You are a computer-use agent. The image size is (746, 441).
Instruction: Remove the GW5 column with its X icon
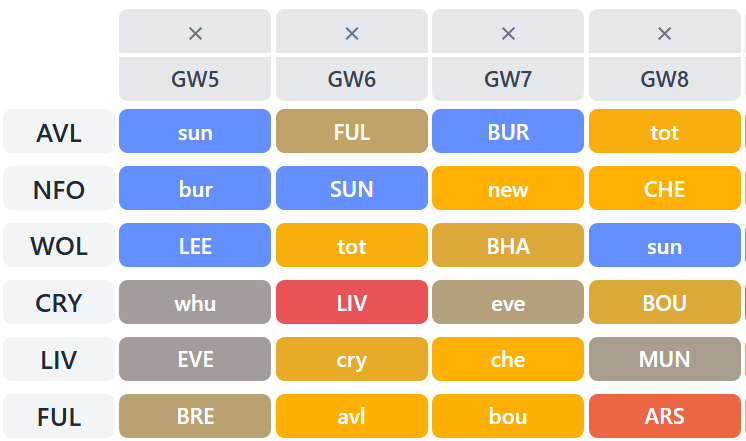point(195,33)
